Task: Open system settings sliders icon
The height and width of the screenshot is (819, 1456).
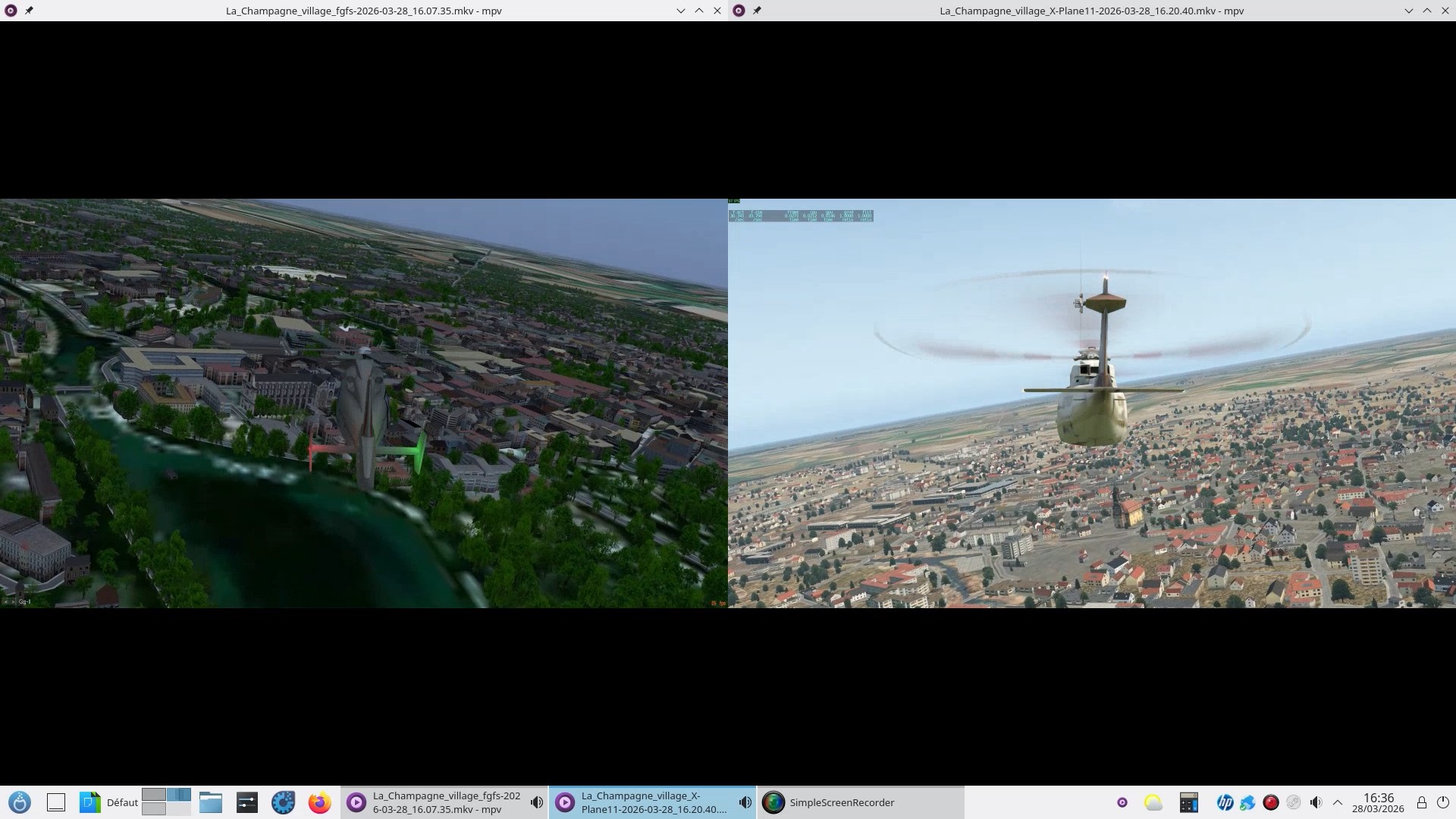Action: (x=247, y=802)
